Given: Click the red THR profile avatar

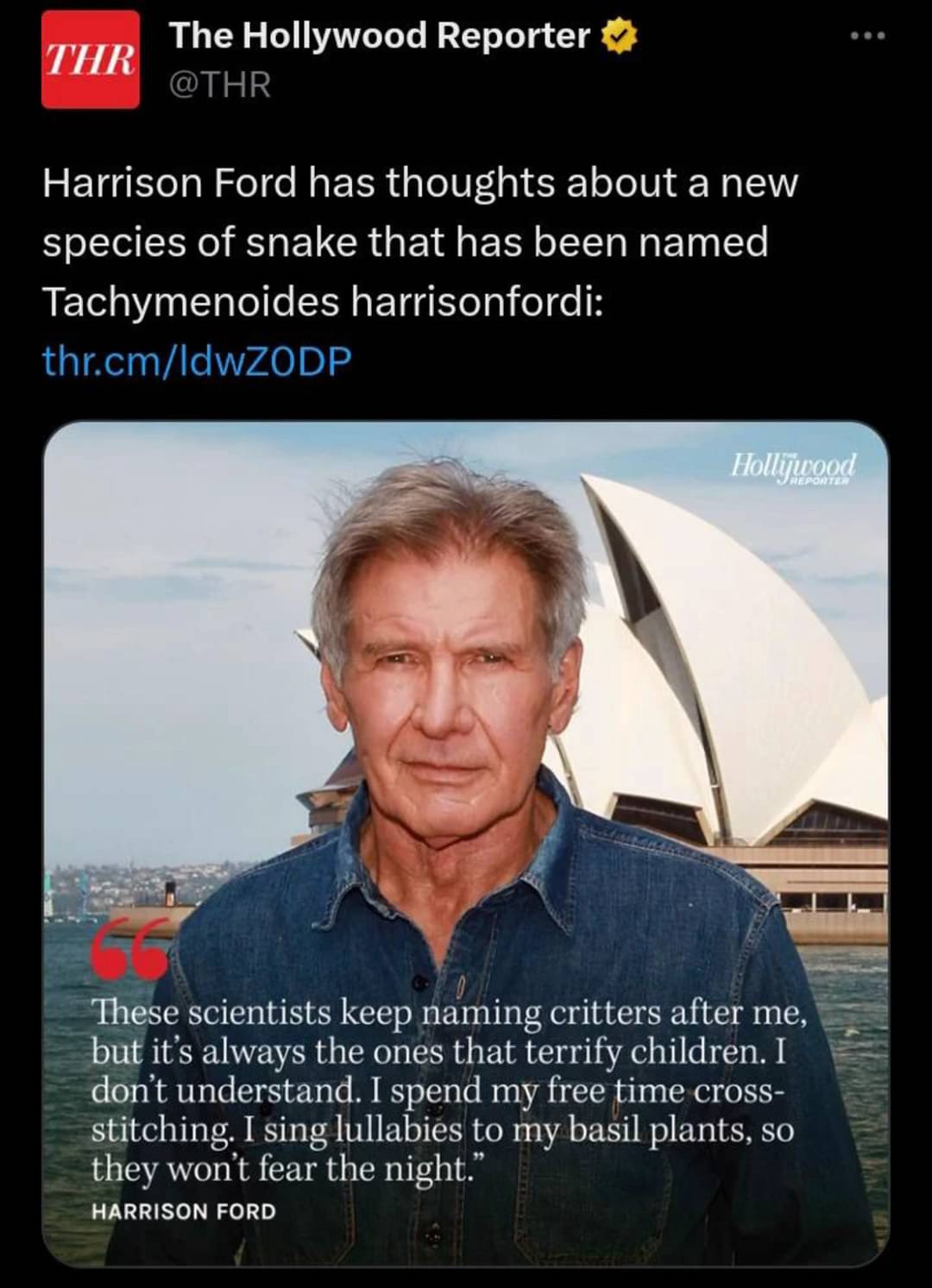Looking at the screenshot, I should coord(91,59).
